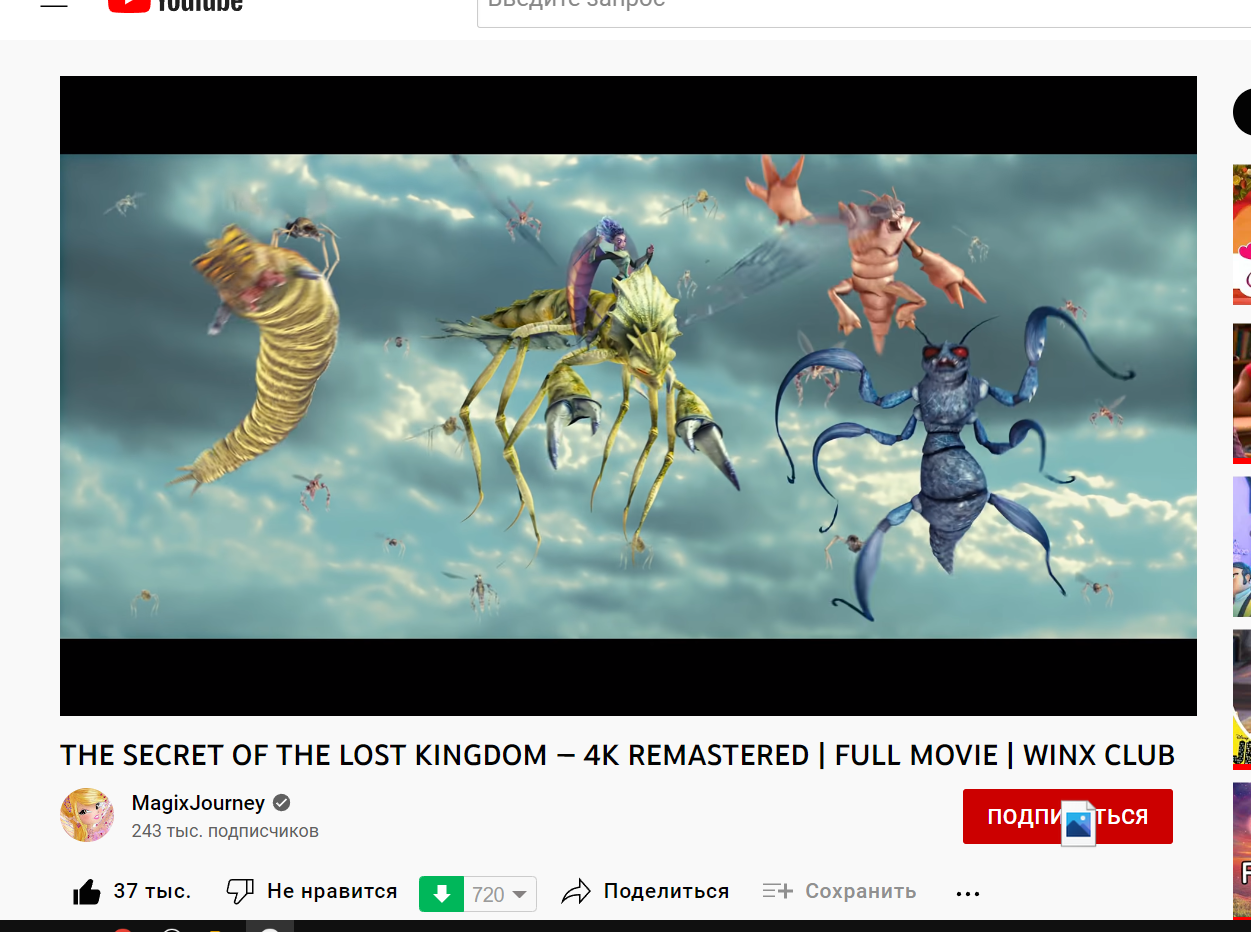Click the thumbs-down dislike icon
This screenshot has width=1251, height=932.
point(240,892)
